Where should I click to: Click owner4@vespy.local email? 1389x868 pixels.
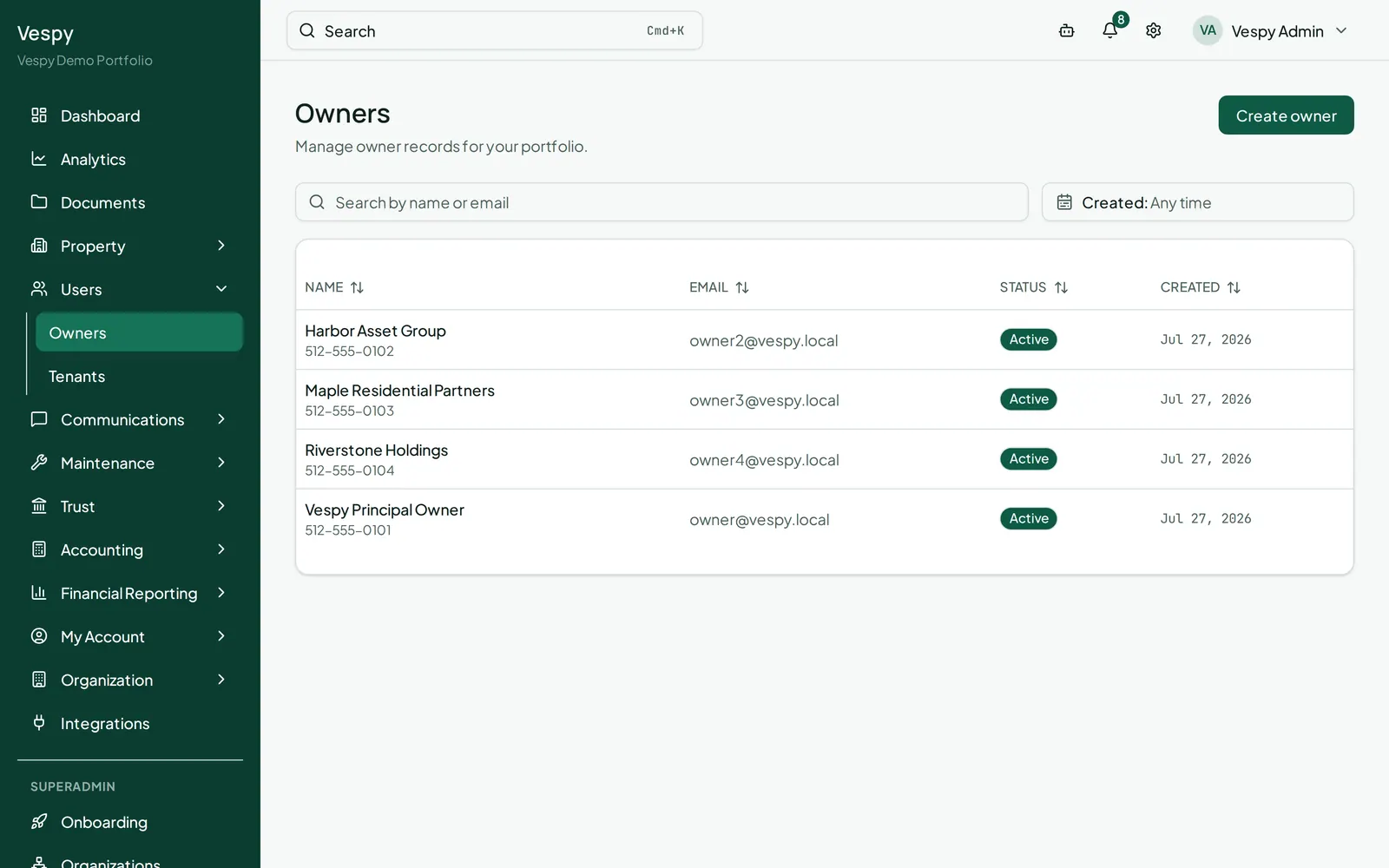(x=764, y=461)
